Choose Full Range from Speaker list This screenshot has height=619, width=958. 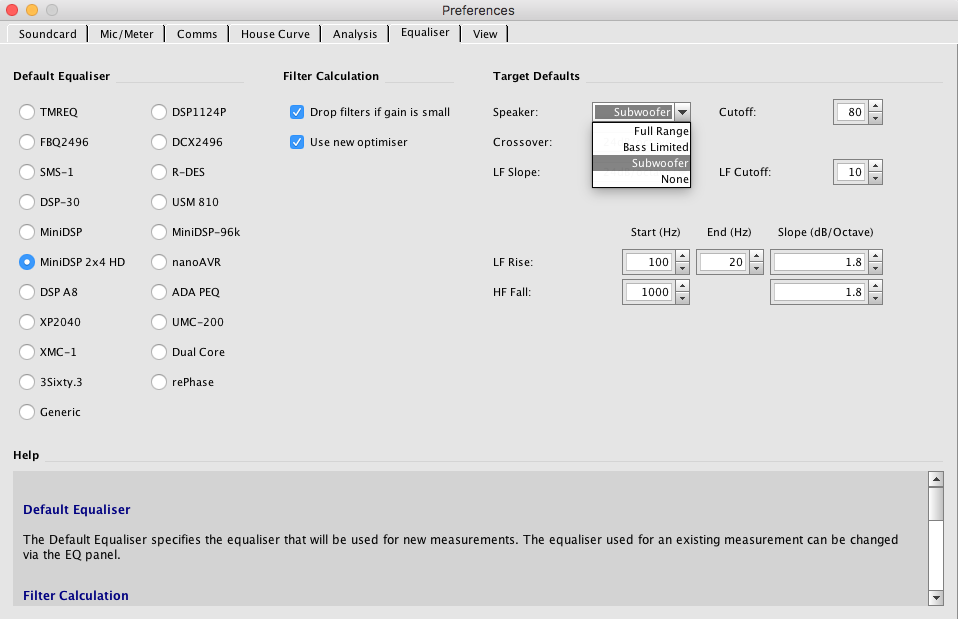(x=642, y=131)
